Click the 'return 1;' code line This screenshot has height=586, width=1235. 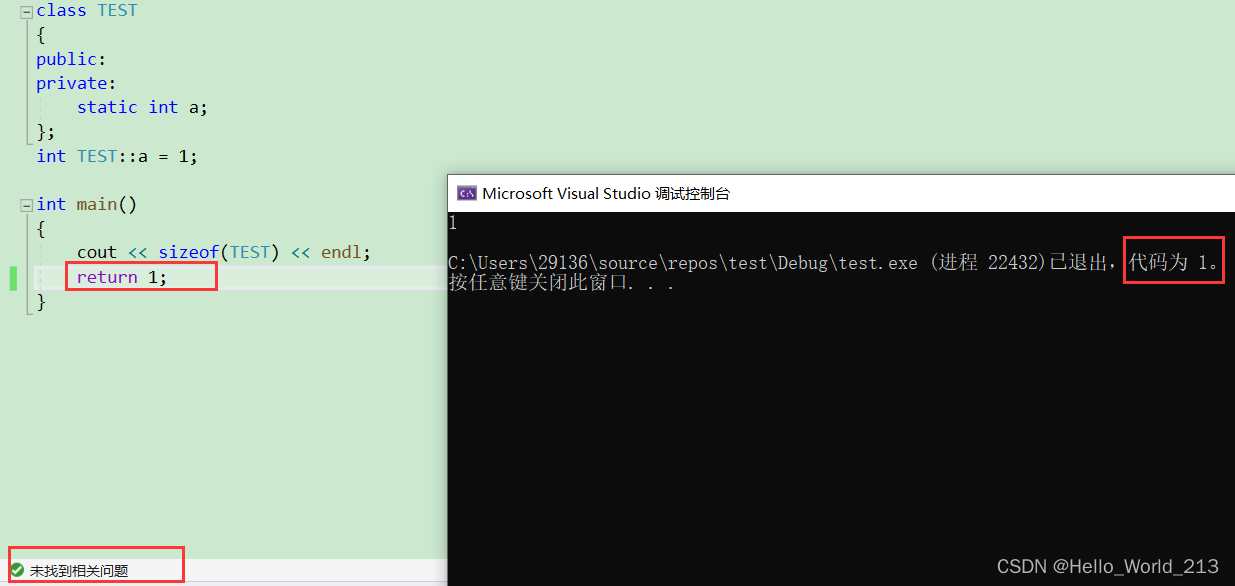click(122, 277)
